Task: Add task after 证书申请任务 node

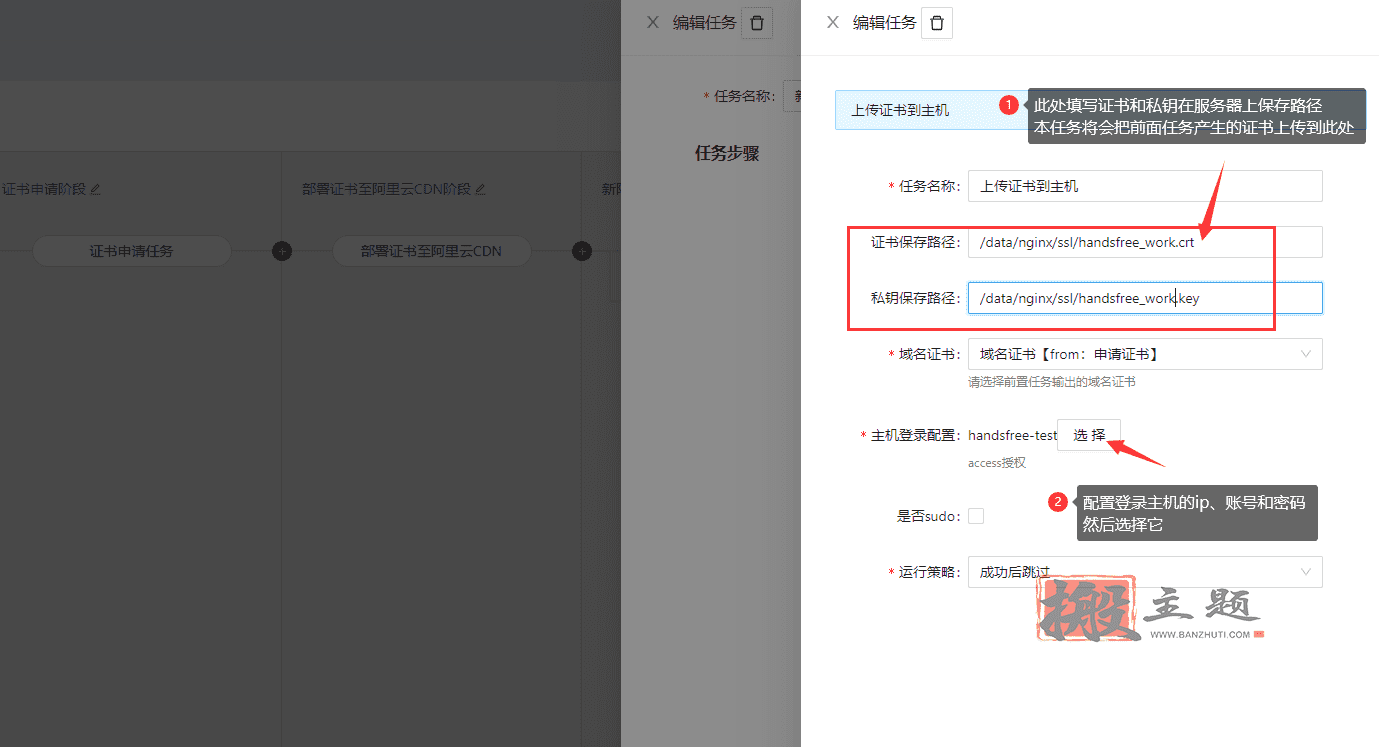Action: pos(282,251)
